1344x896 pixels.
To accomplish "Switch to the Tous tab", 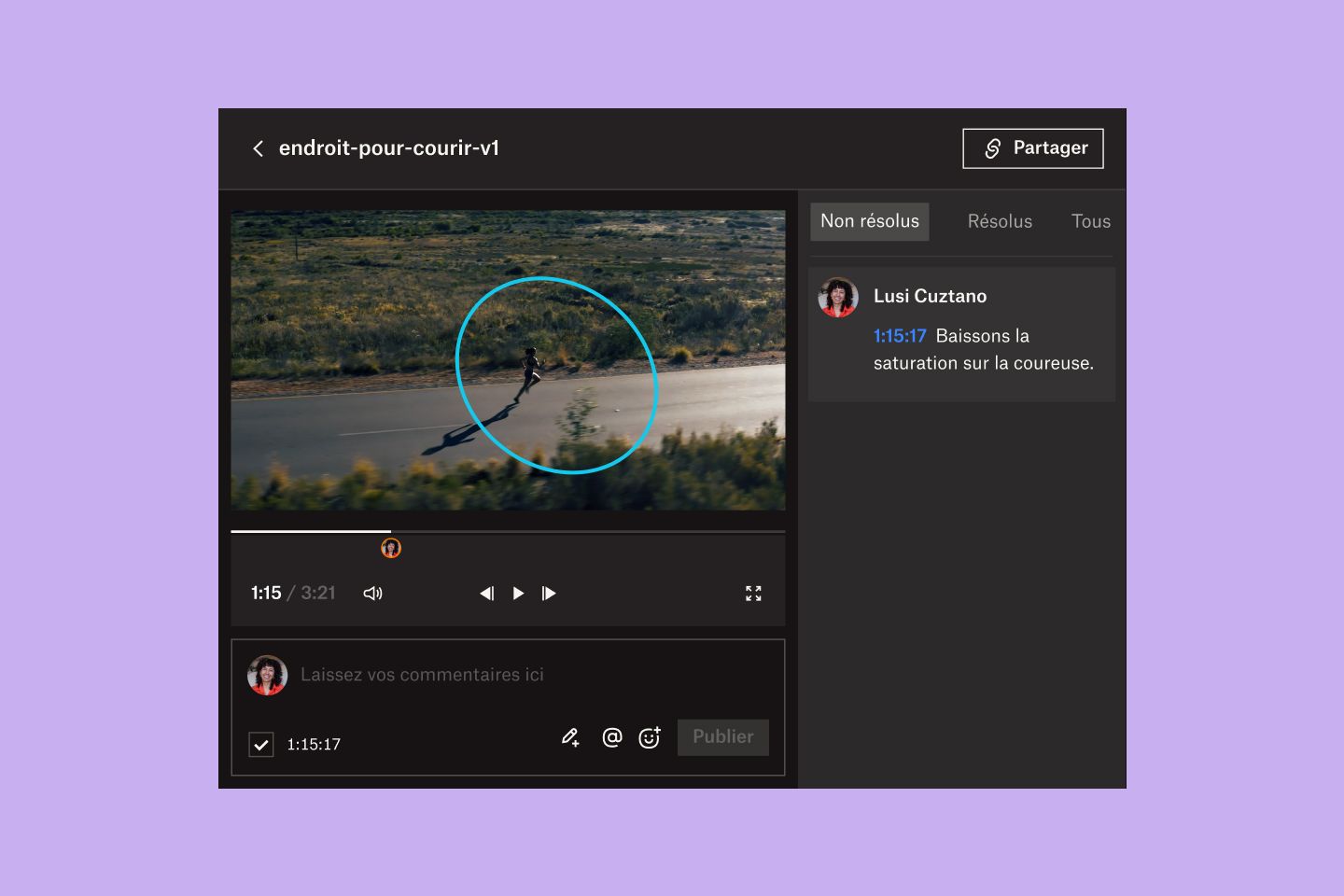I will click(x=1090, y=221).
